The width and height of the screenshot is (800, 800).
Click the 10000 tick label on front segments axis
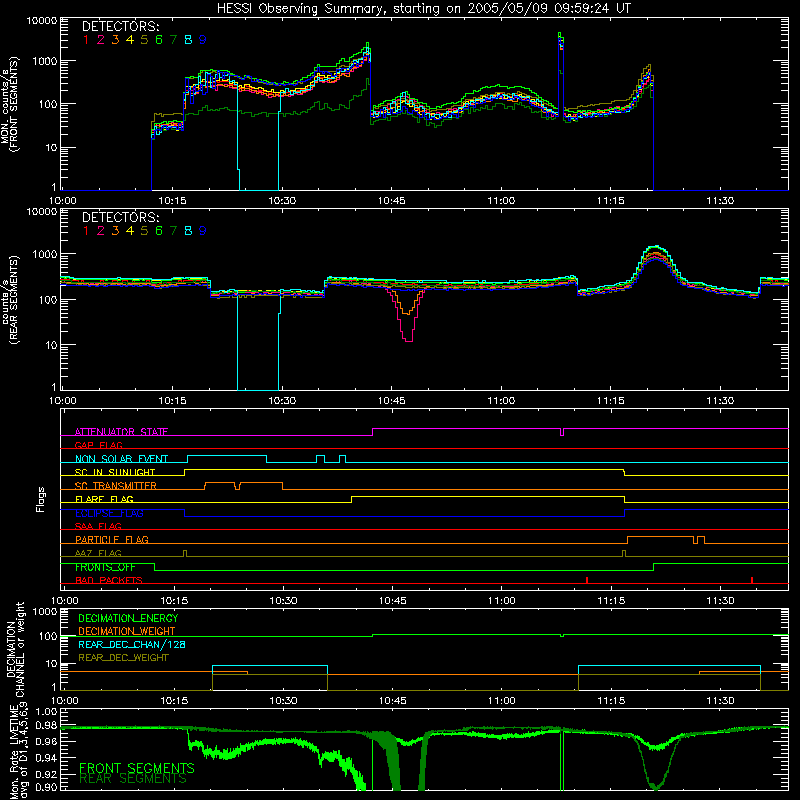(42, 21)
